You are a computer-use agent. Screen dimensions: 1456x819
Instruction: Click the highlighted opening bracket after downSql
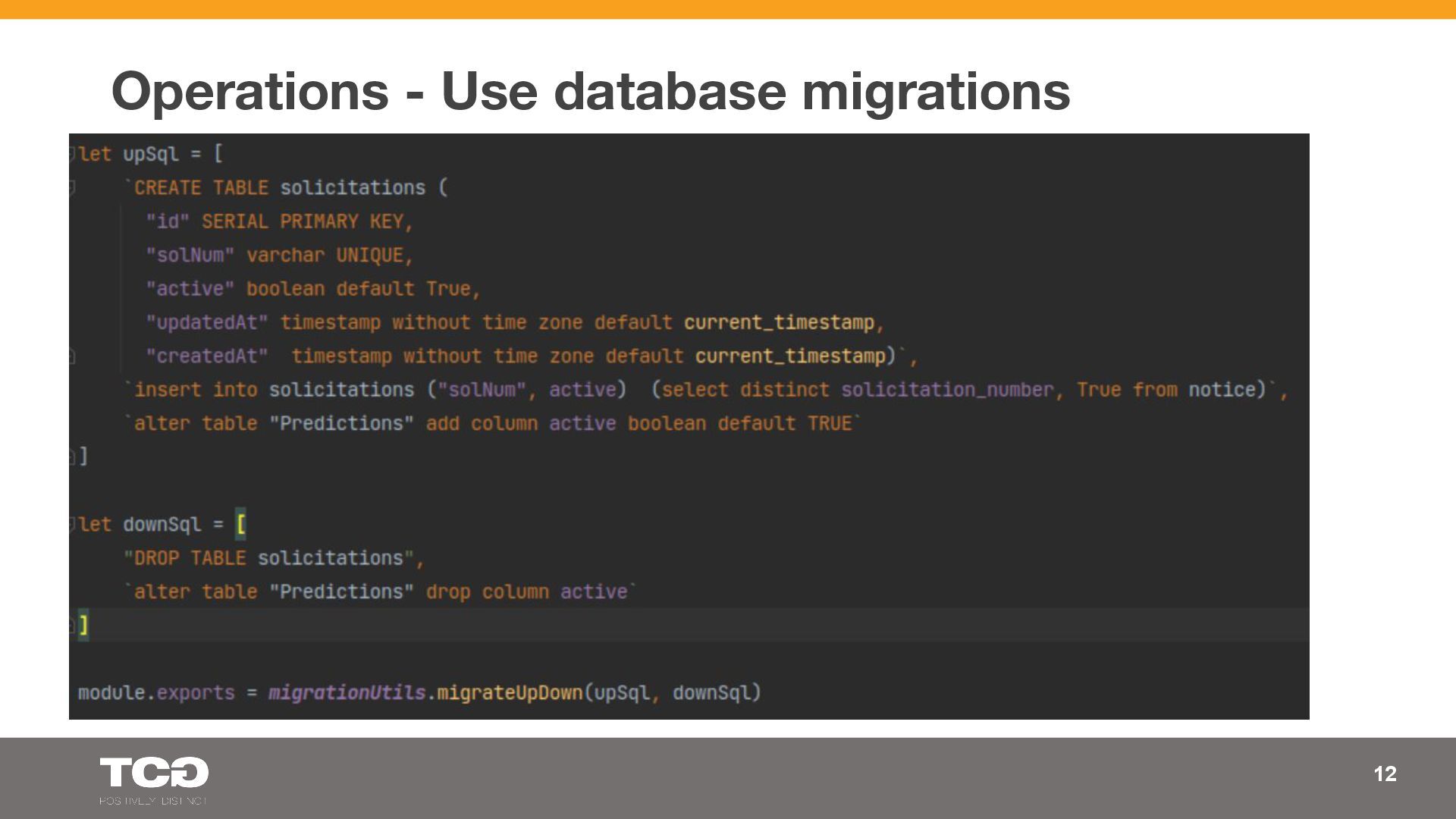[240, 524]
